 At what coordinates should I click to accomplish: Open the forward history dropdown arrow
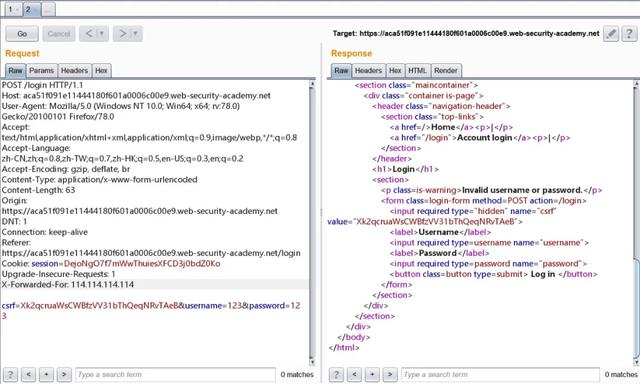coord(136,34)
